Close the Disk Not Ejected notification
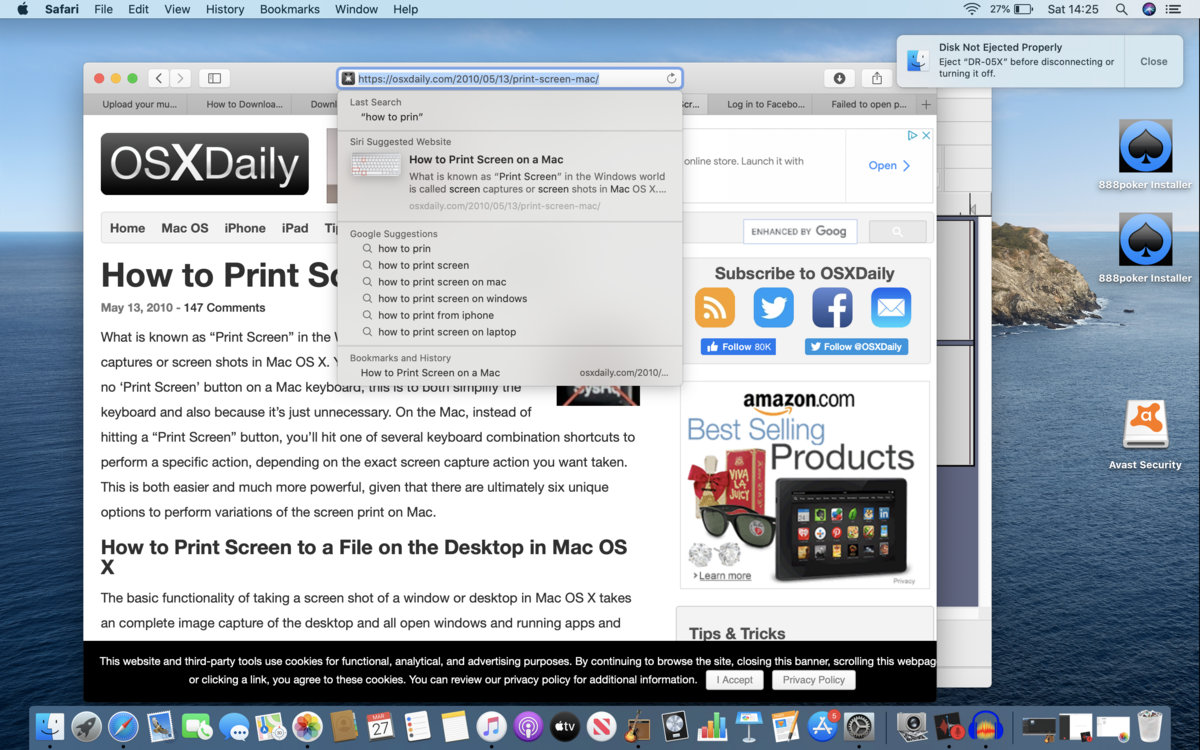This screenshot has width=1200, height=750. tap(1153, 61)
